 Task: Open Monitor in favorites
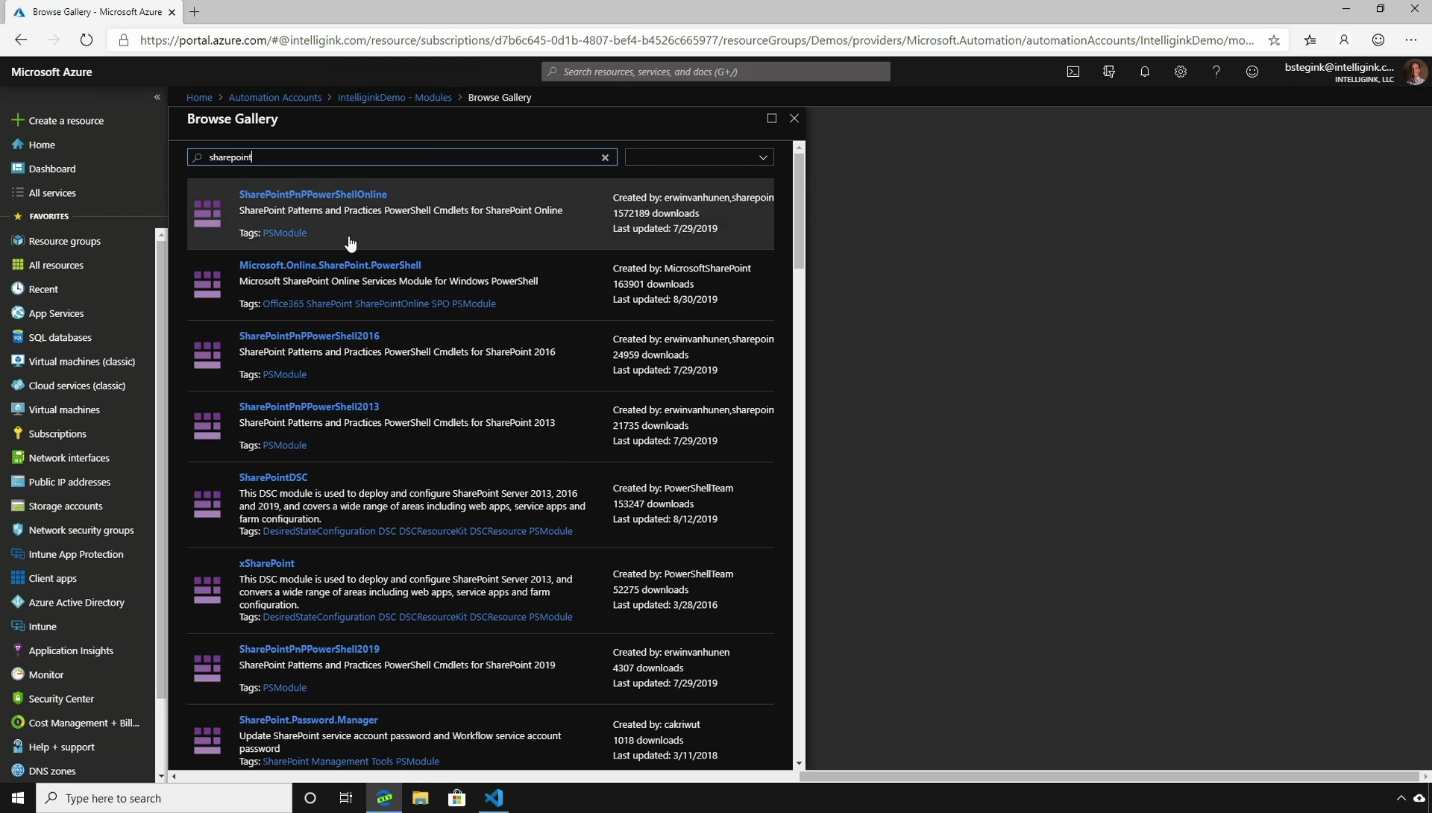pos(46,675)
